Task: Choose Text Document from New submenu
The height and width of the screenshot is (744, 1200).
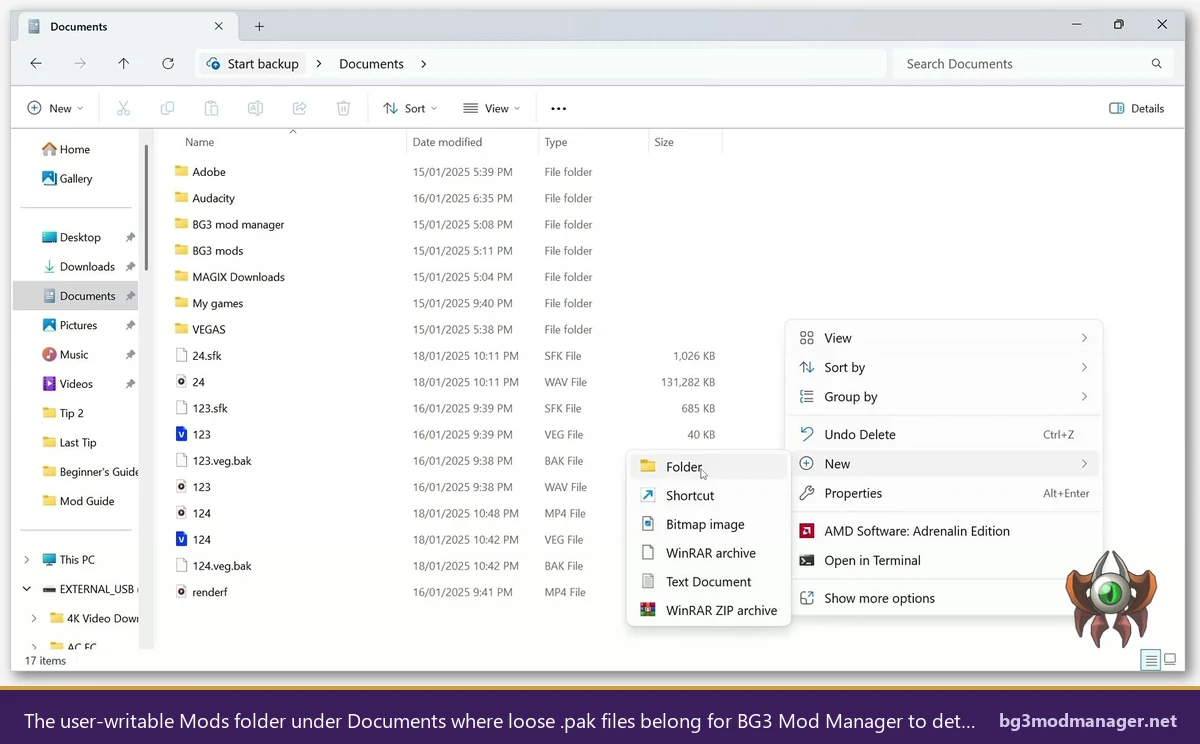Action: click(708, 582)
